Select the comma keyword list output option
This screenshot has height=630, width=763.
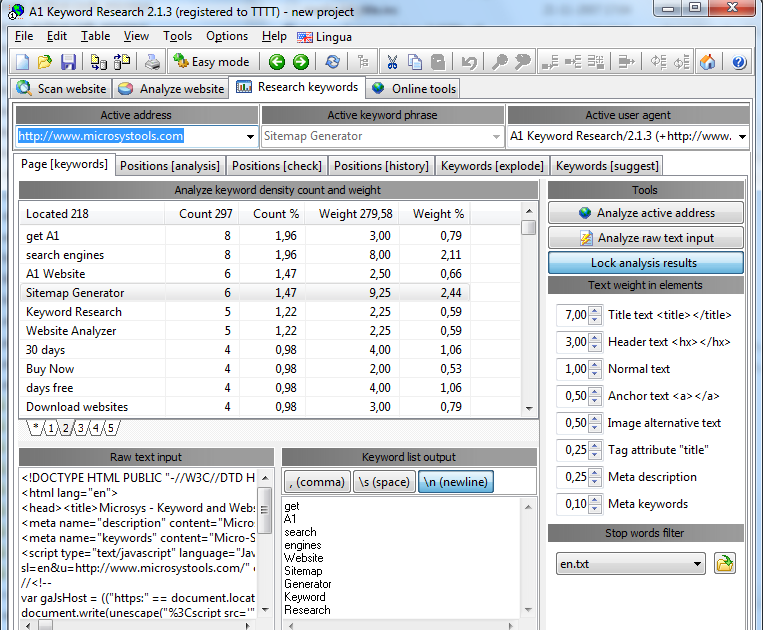[x=316, y=482]
